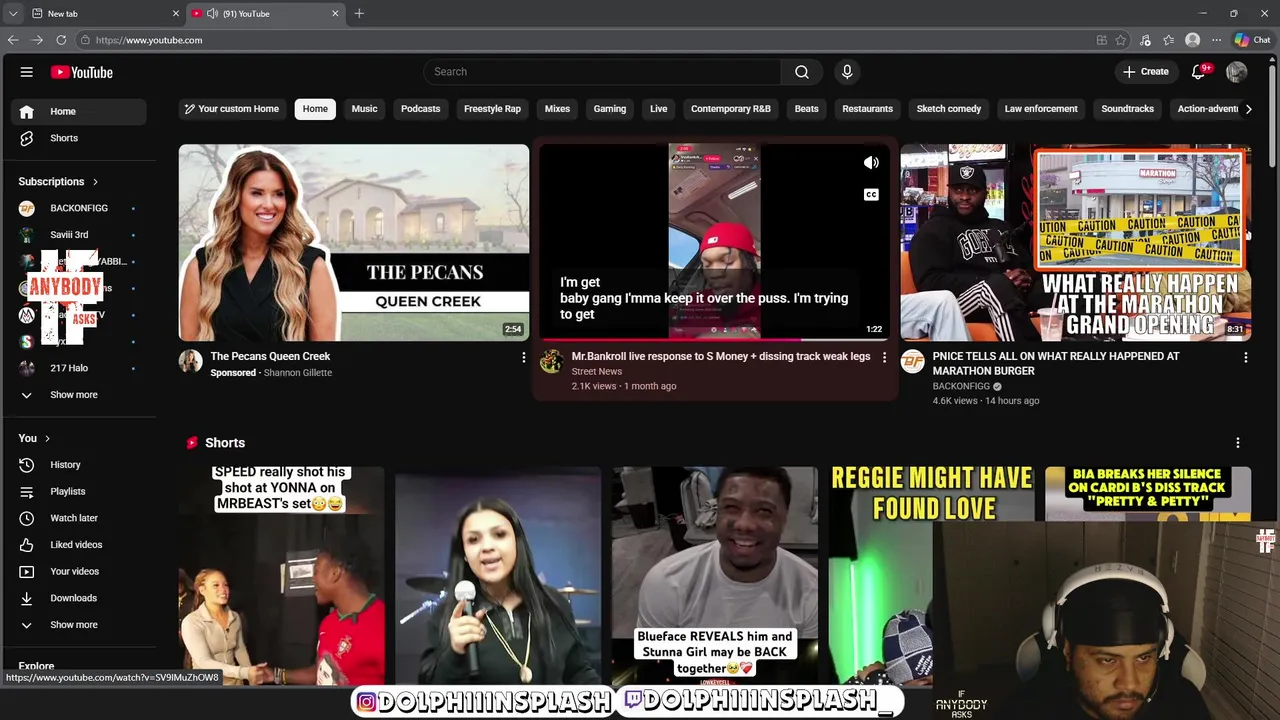
Task: Select Your custom Home chip
Action: tap(232, 109)
